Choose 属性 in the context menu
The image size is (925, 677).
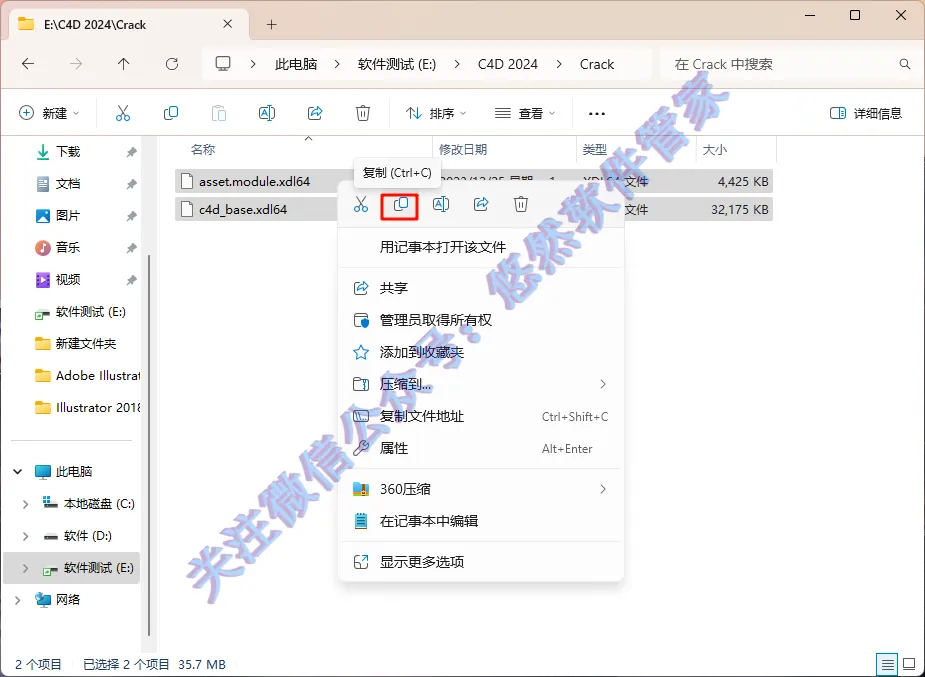pyautogui.click(x=481, y=449)
